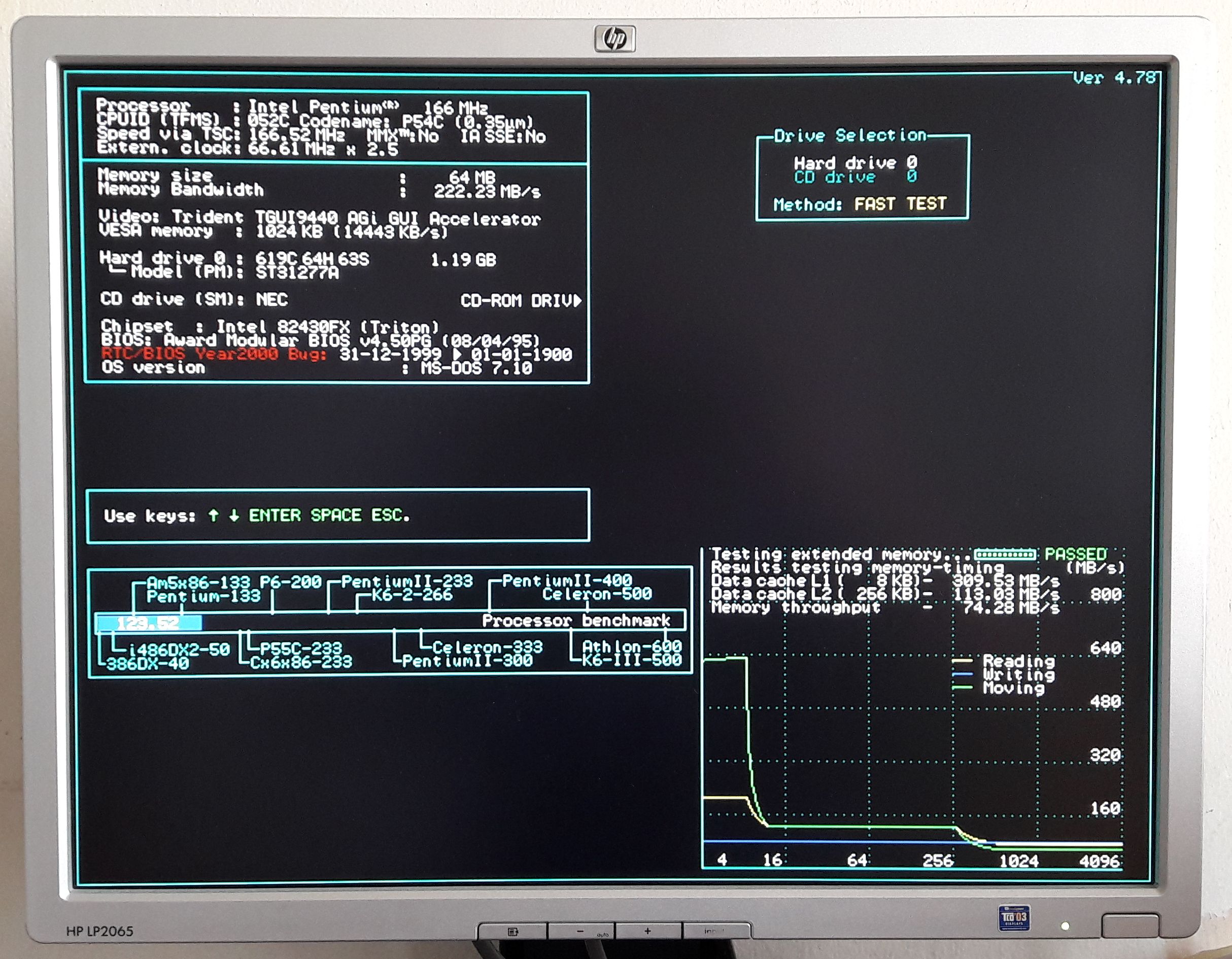Click the '1.19 GB' drive capacity

[x=463, y=259]
